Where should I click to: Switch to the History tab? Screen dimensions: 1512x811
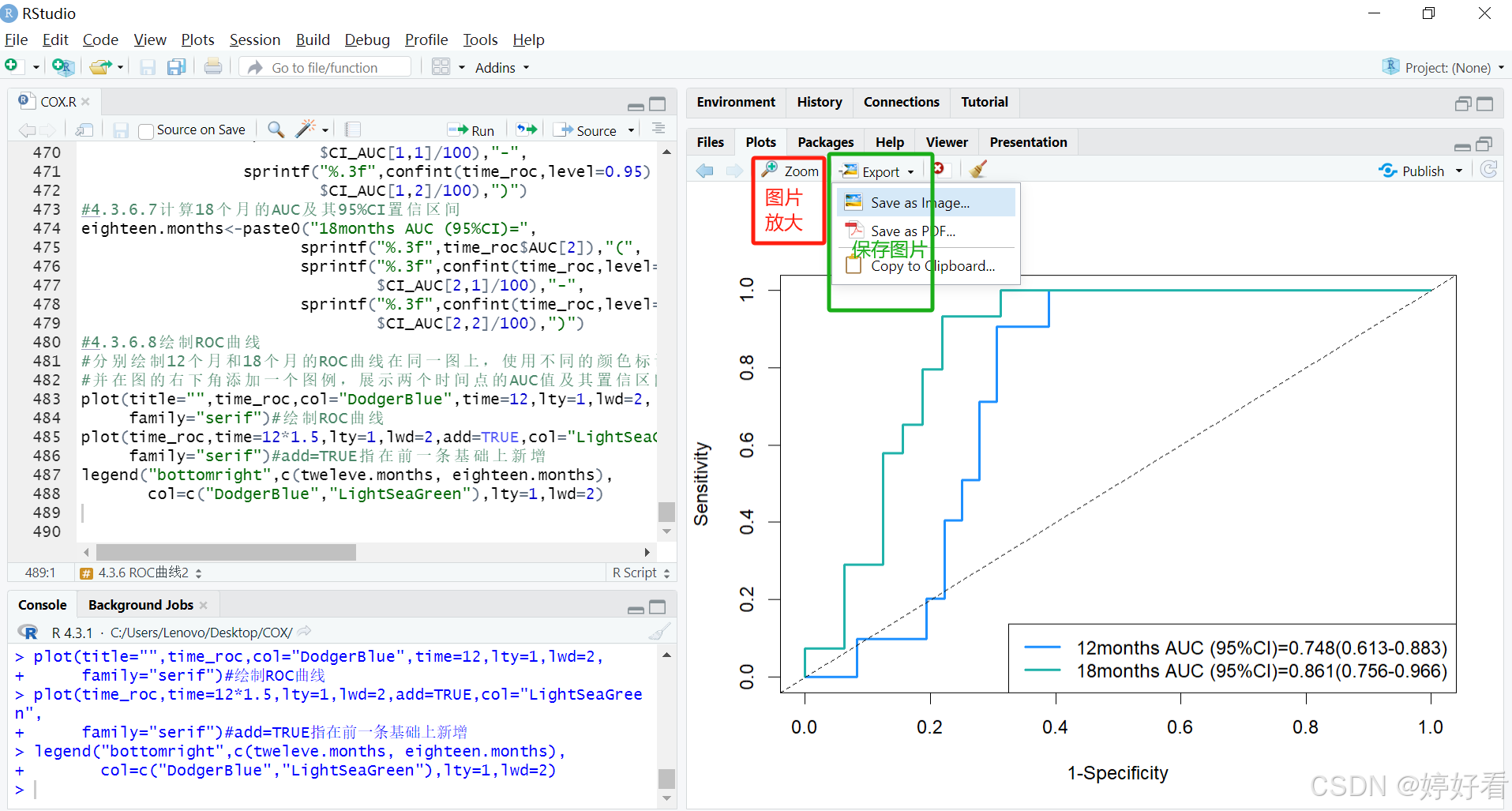[820, 102]
